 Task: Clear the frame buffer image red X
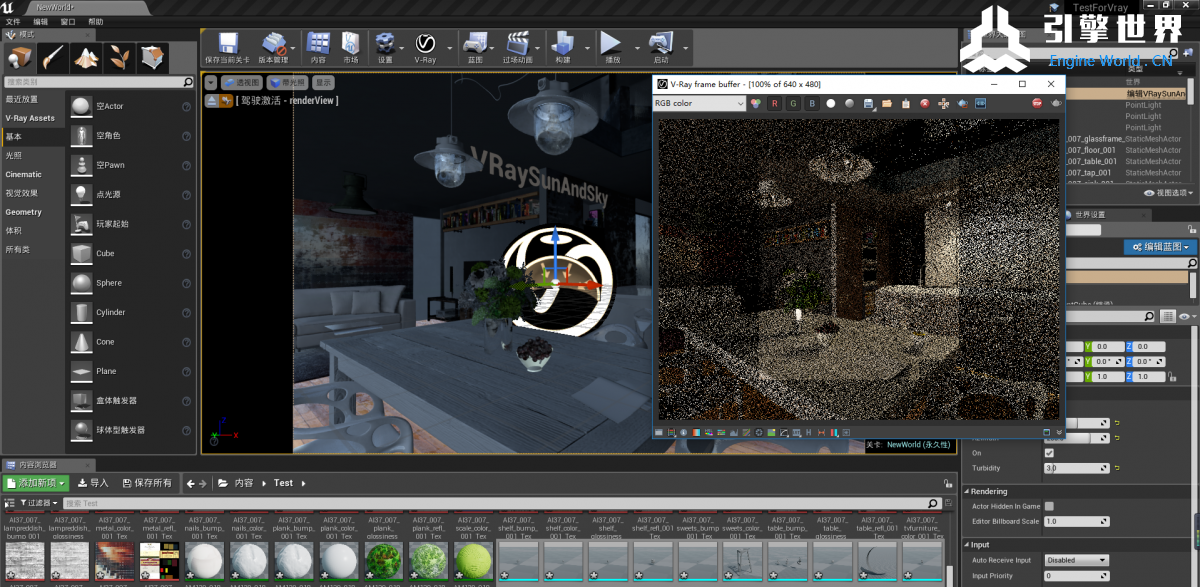pos(925,103)
